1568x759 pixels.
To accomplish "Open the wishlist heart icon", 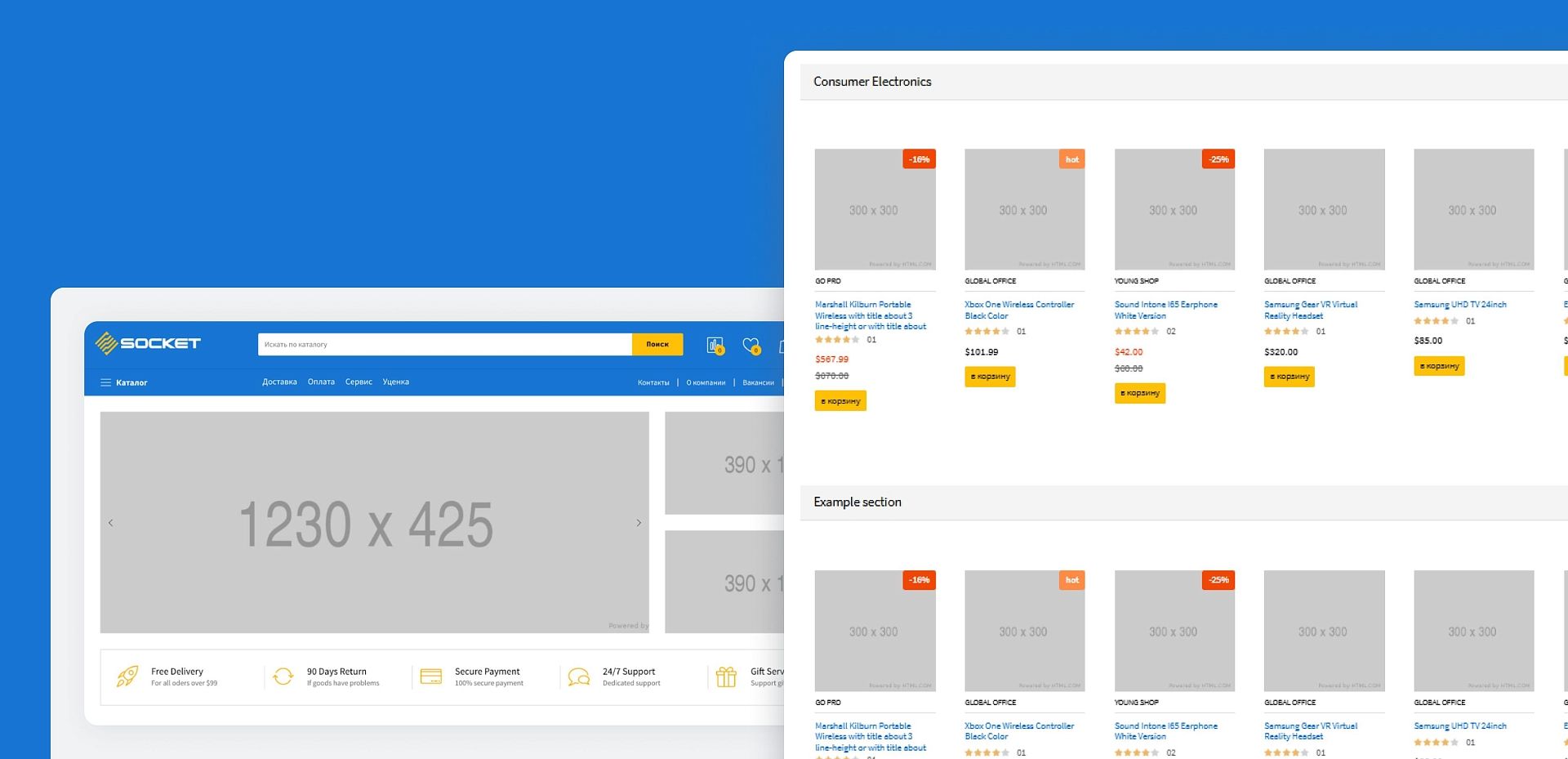I will [751, 346].
